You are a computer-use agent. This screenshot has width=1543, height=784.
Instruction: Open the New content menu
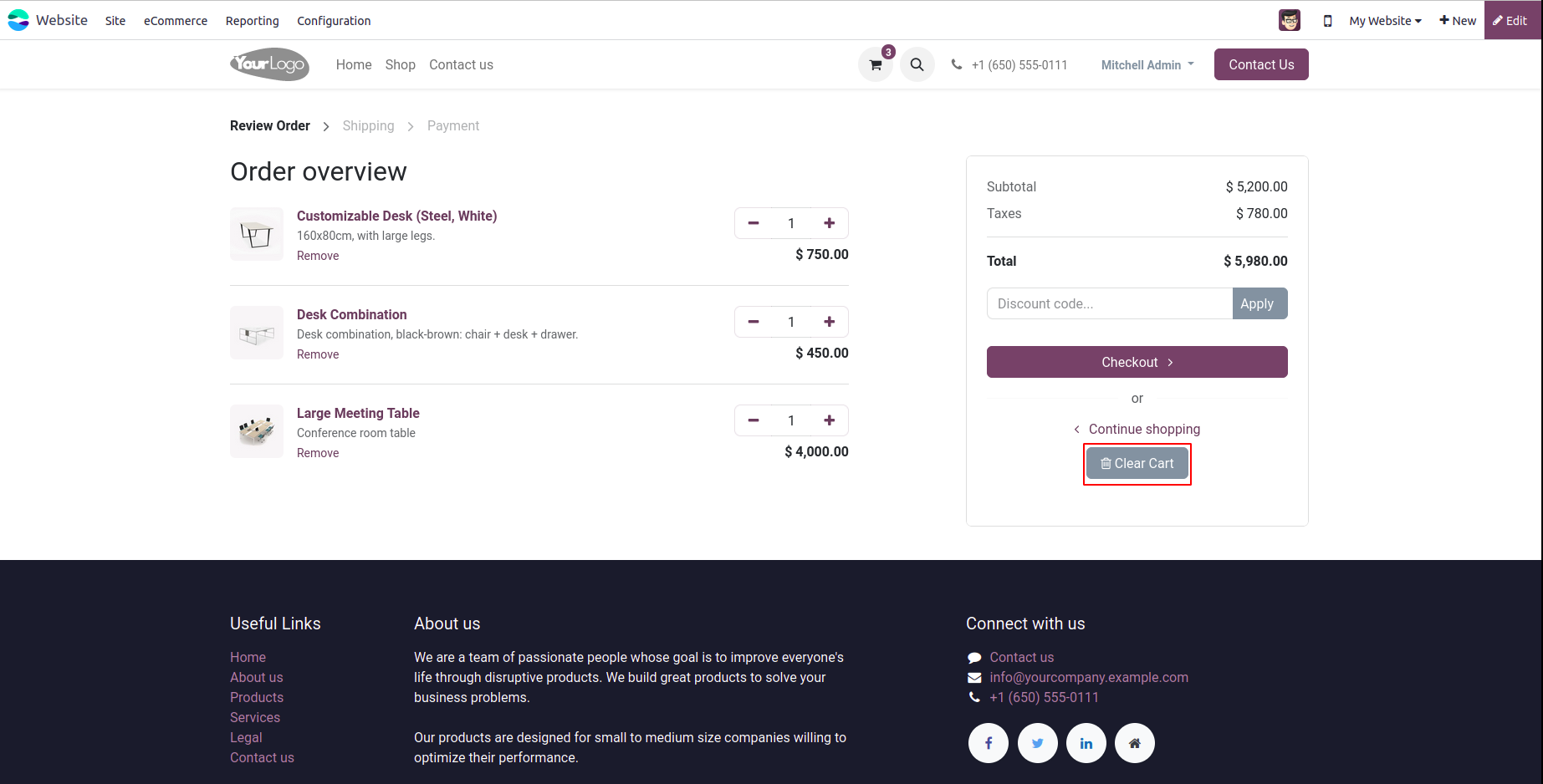(1458, 21)
